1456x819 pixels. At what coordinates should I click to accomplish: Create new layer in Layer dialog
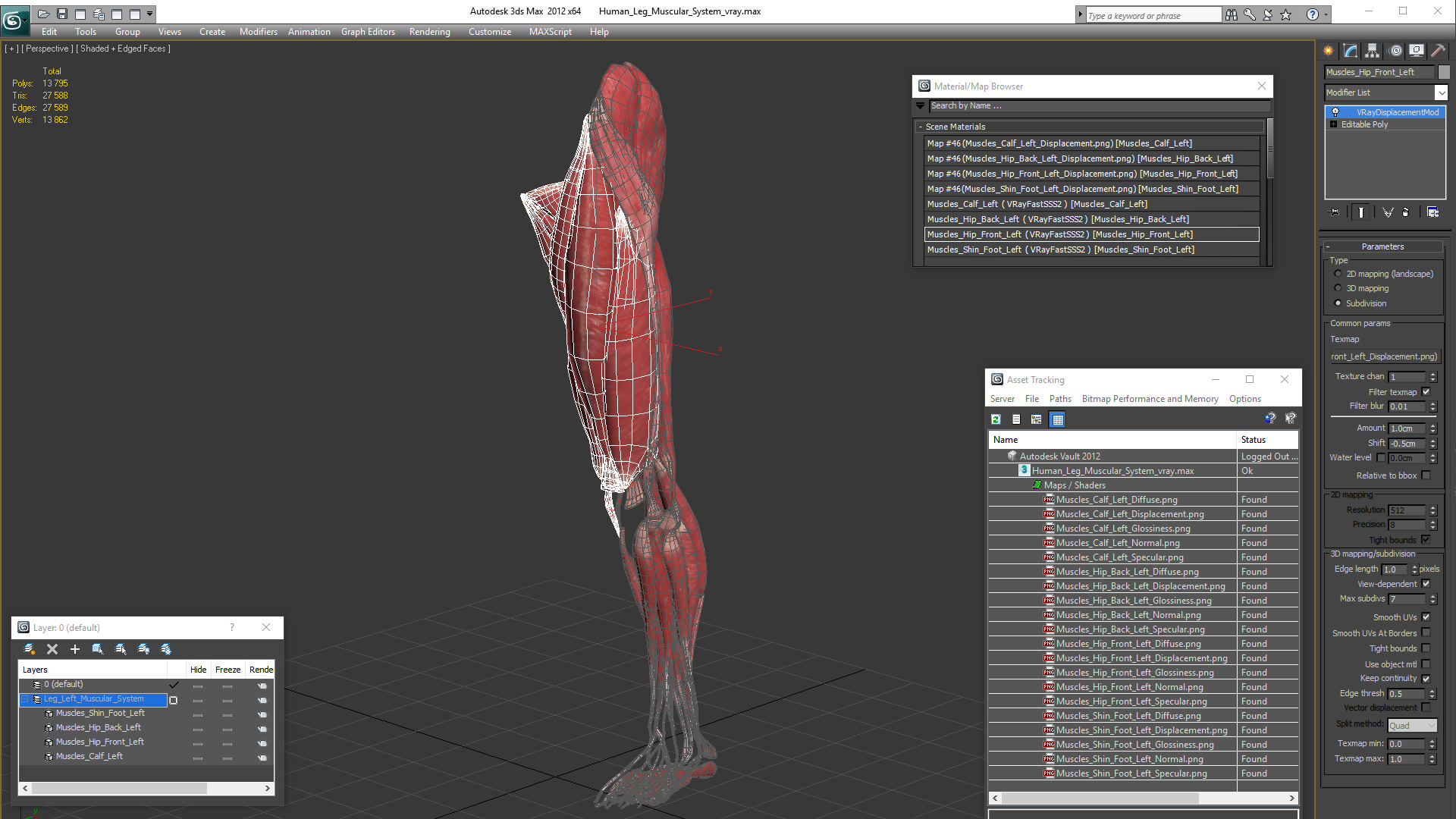tap(30, 649)
